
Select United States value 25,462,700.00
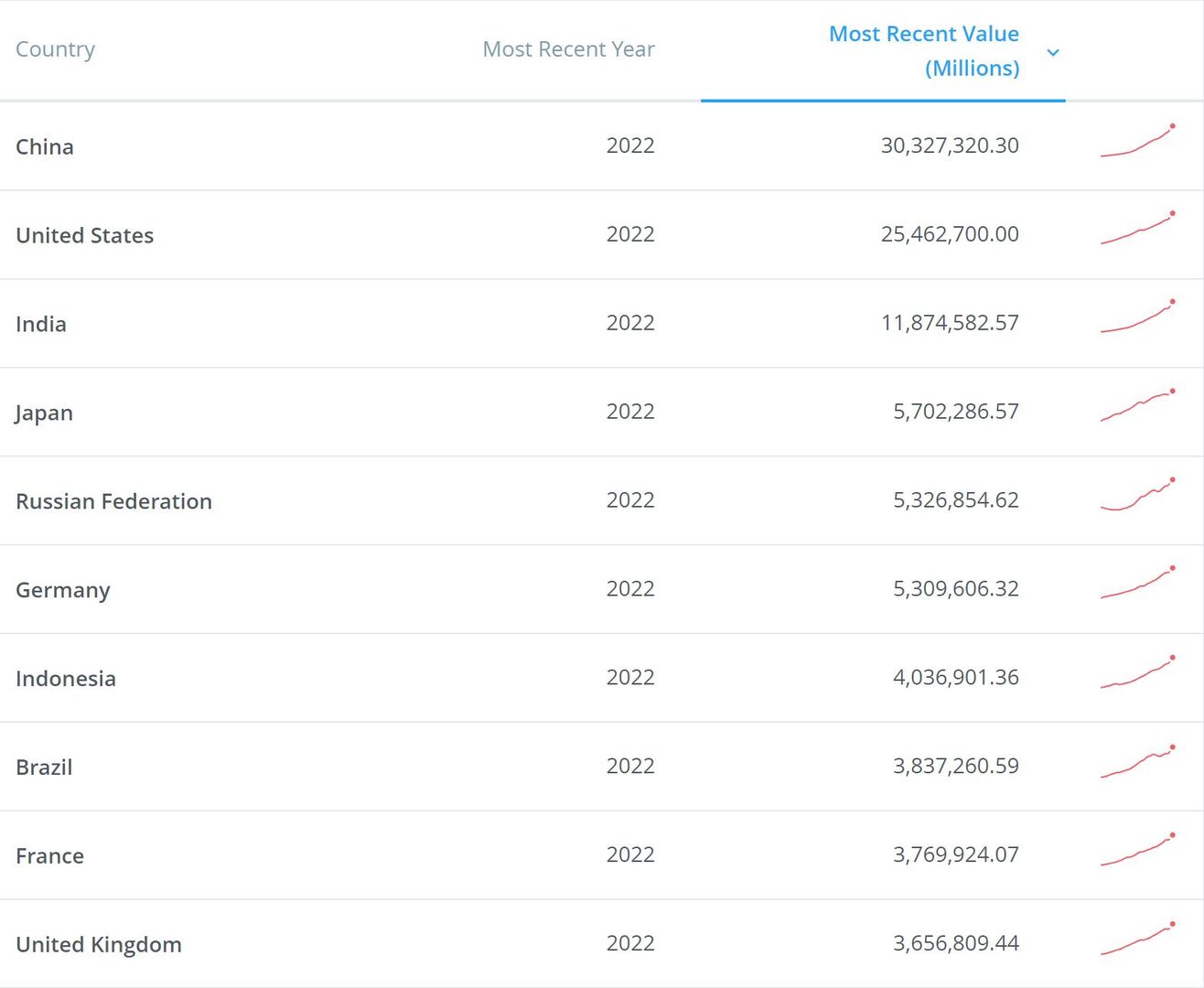950,234
